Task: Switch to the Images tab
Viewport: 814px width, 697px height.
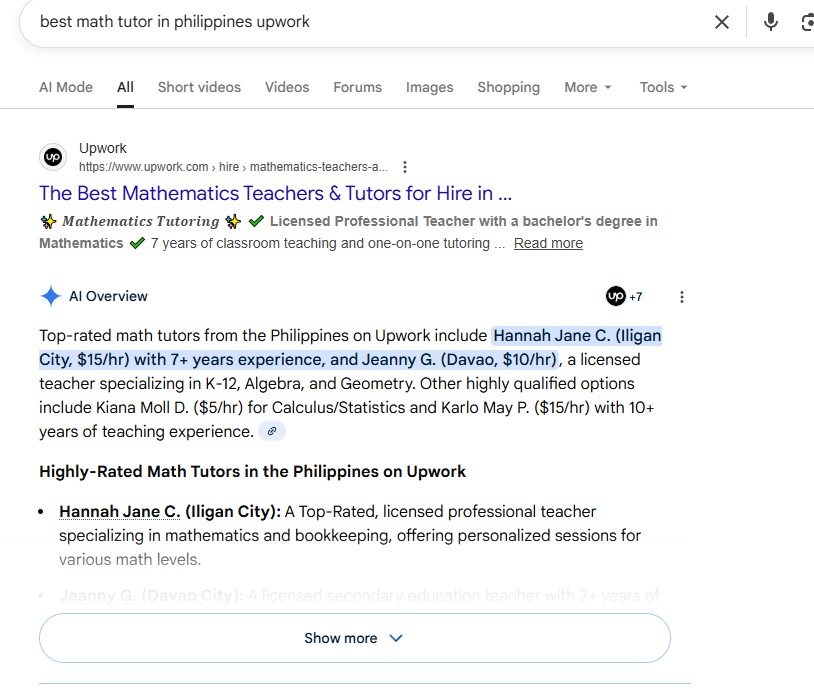Action: tap(429, 87)
